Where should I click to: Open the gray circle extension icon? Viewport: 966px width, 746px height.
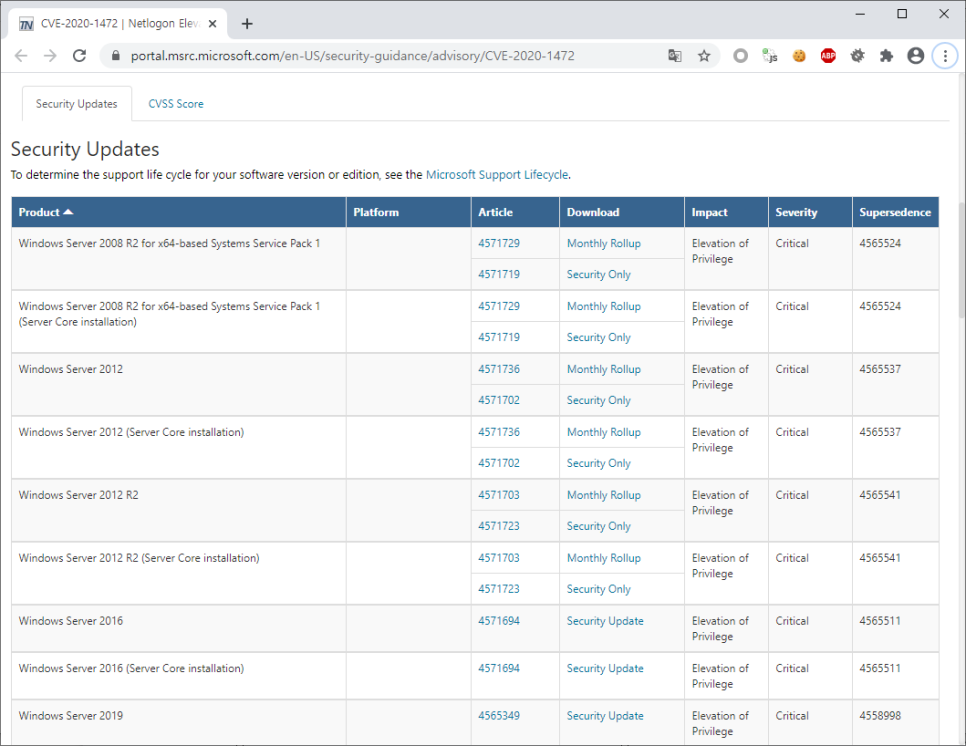click(741, 56)
